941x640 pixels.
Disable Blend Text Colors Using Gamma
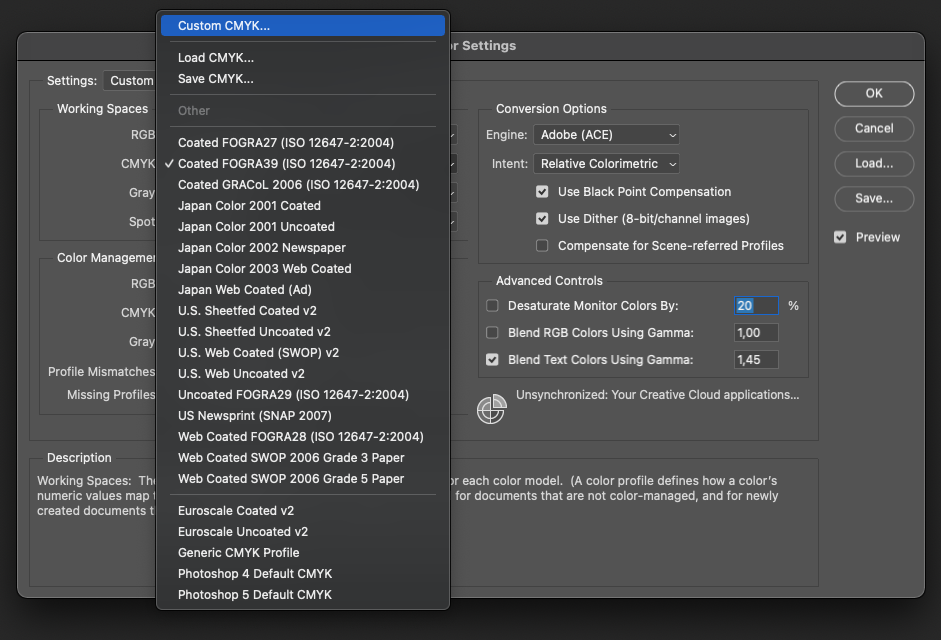(492, 360)
